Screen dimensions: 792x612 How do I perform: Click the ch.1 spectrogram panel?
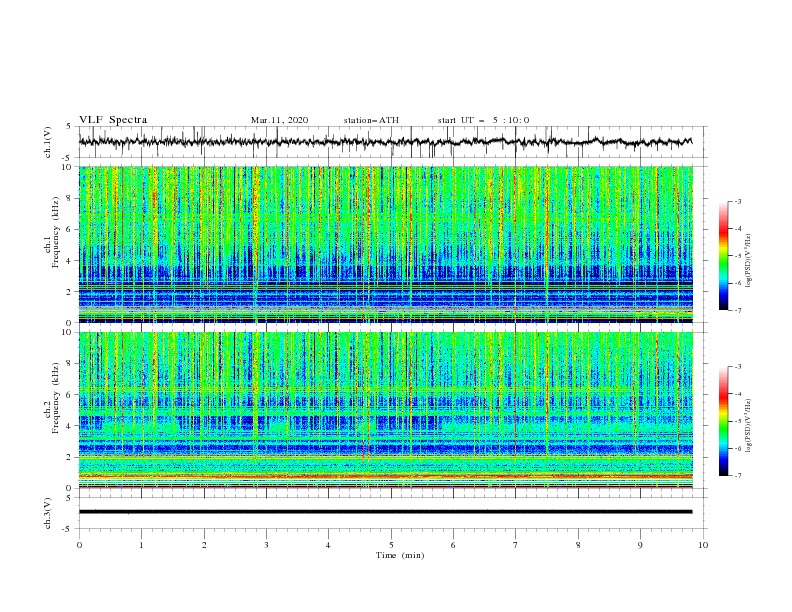pos(386,244)
